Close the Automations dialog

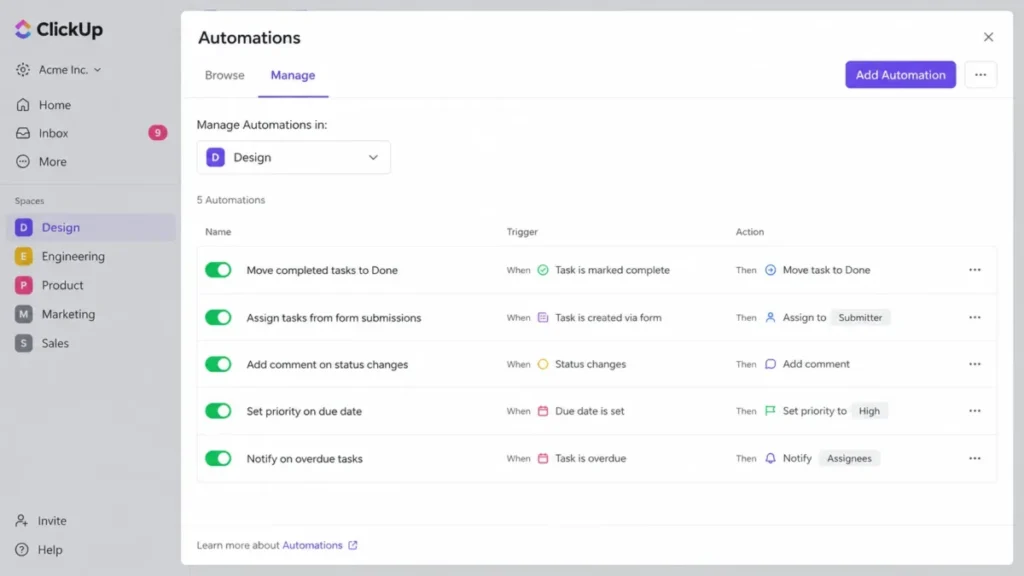988,37
